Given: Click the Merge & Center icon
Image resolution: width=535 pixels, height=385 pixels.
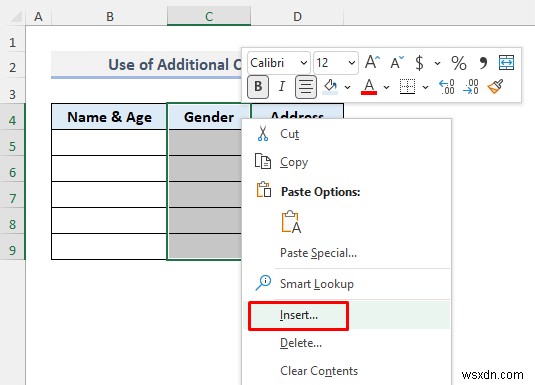Looking at the screenshot, I should [506, 62].
